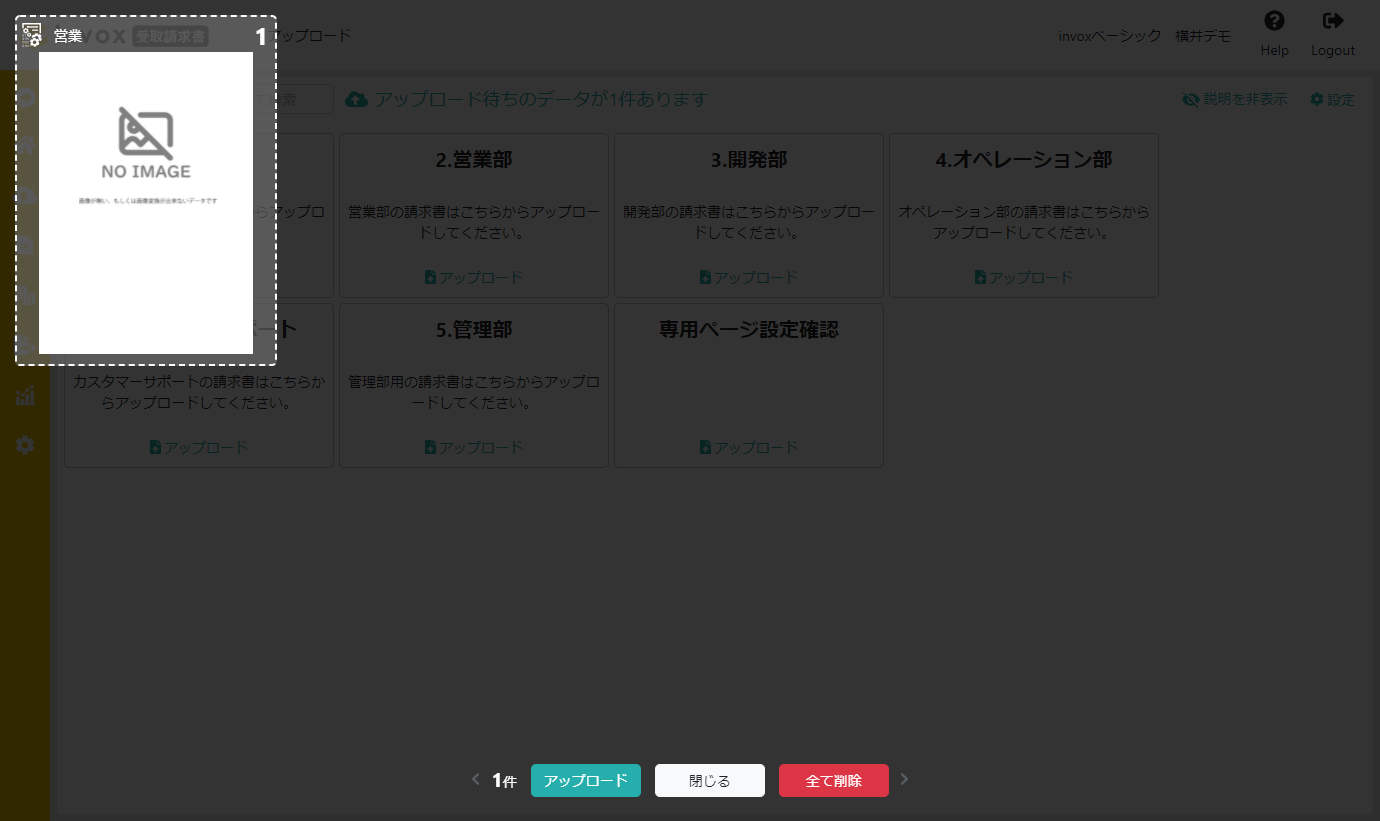This screenshot has width=1380, height=821.
Task: Click the file icon beside アップロード in 2.営業部
Action: [x=429, y=277]
